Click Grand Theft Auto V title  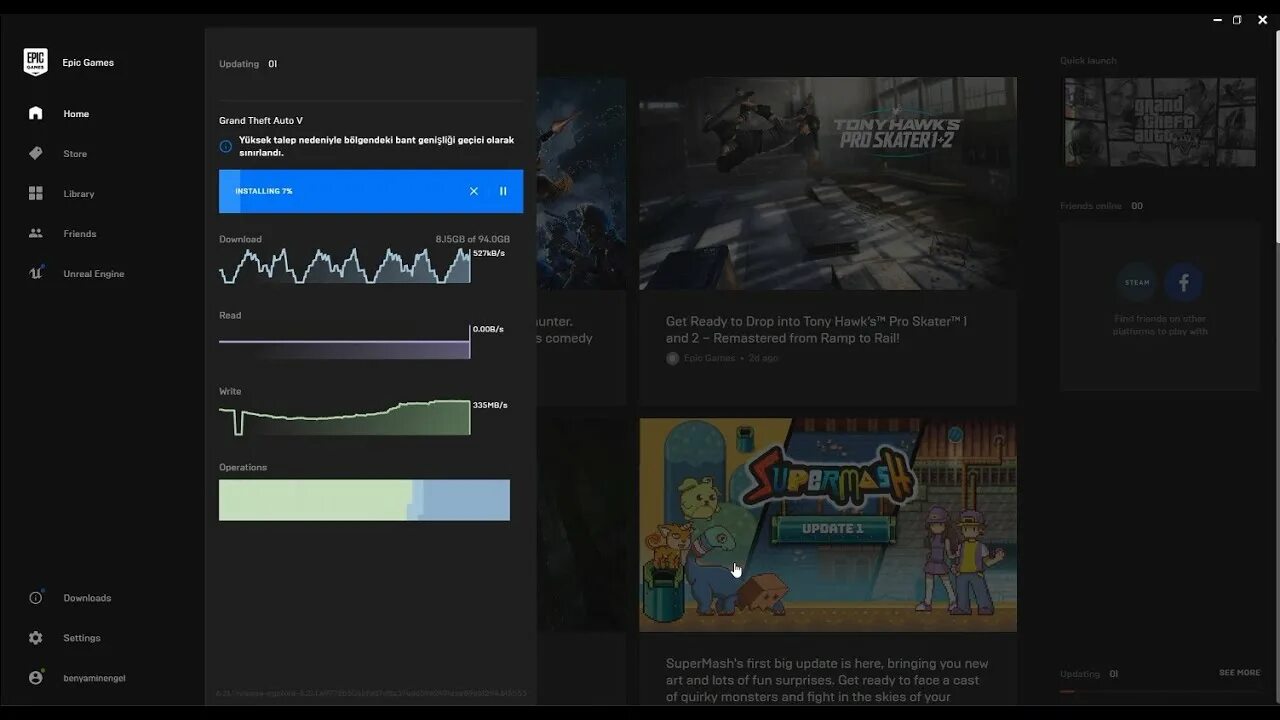(x=261, y=121)
